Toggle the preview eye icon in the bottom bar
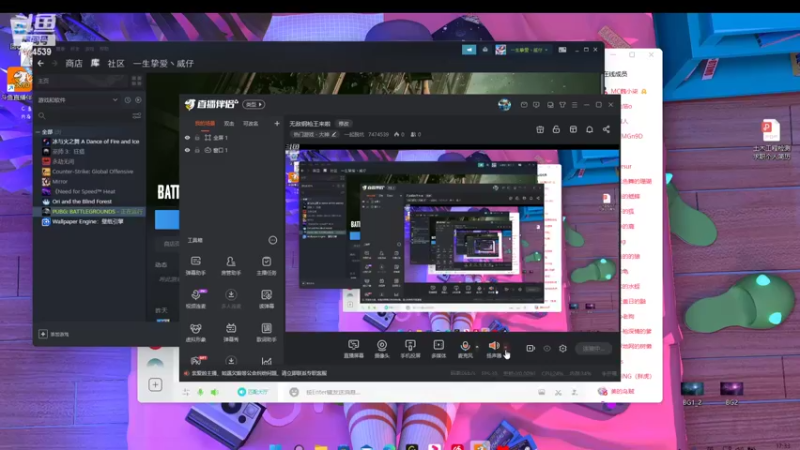800x450 pixels. tap(547, 348)
